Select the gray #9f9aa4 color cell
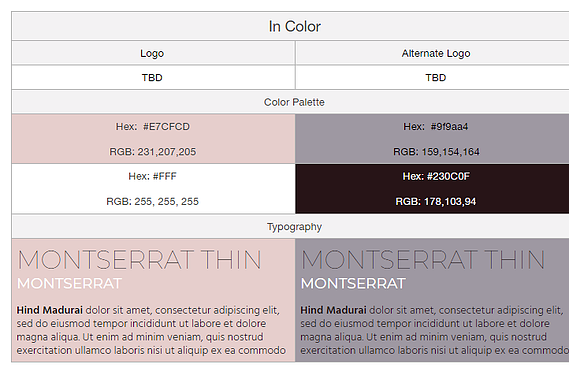 [432, 139]
